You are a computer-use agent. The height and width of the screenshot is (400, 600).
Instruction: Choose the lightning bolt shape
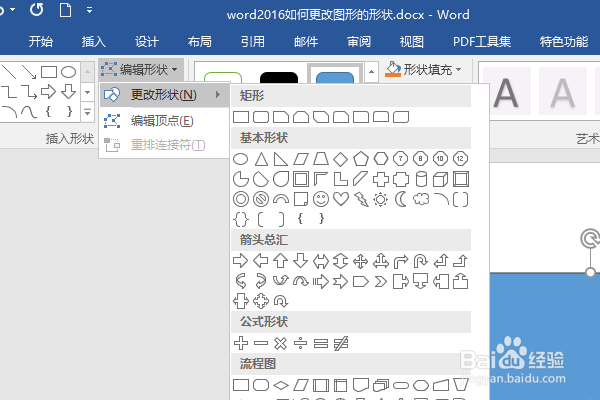[x=361, y=199]
